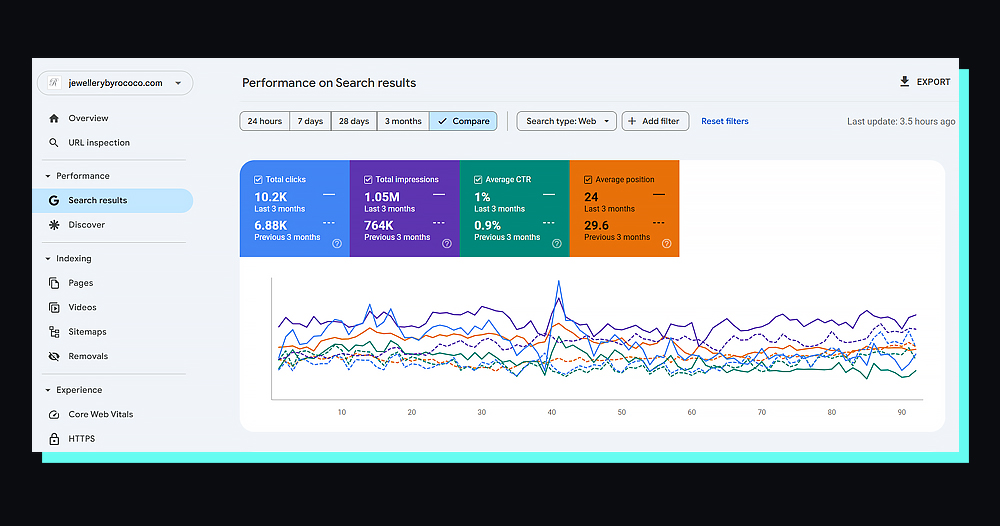1000x526 pixels.
Task: Click the Pages document icon
Action: coord(54,283)
